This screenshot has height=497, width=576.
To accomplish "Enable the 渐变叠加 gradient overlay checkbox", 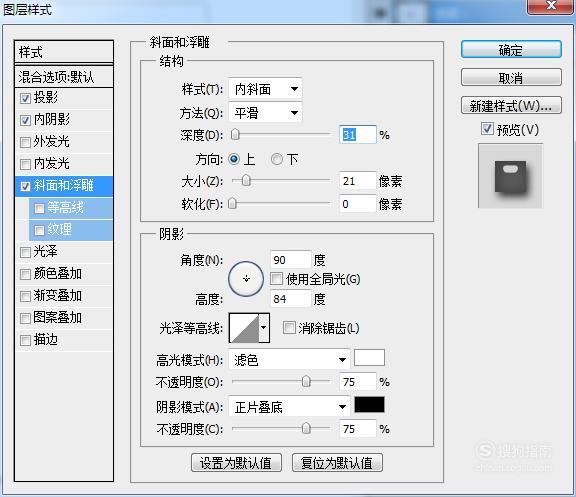I will 25,296.
